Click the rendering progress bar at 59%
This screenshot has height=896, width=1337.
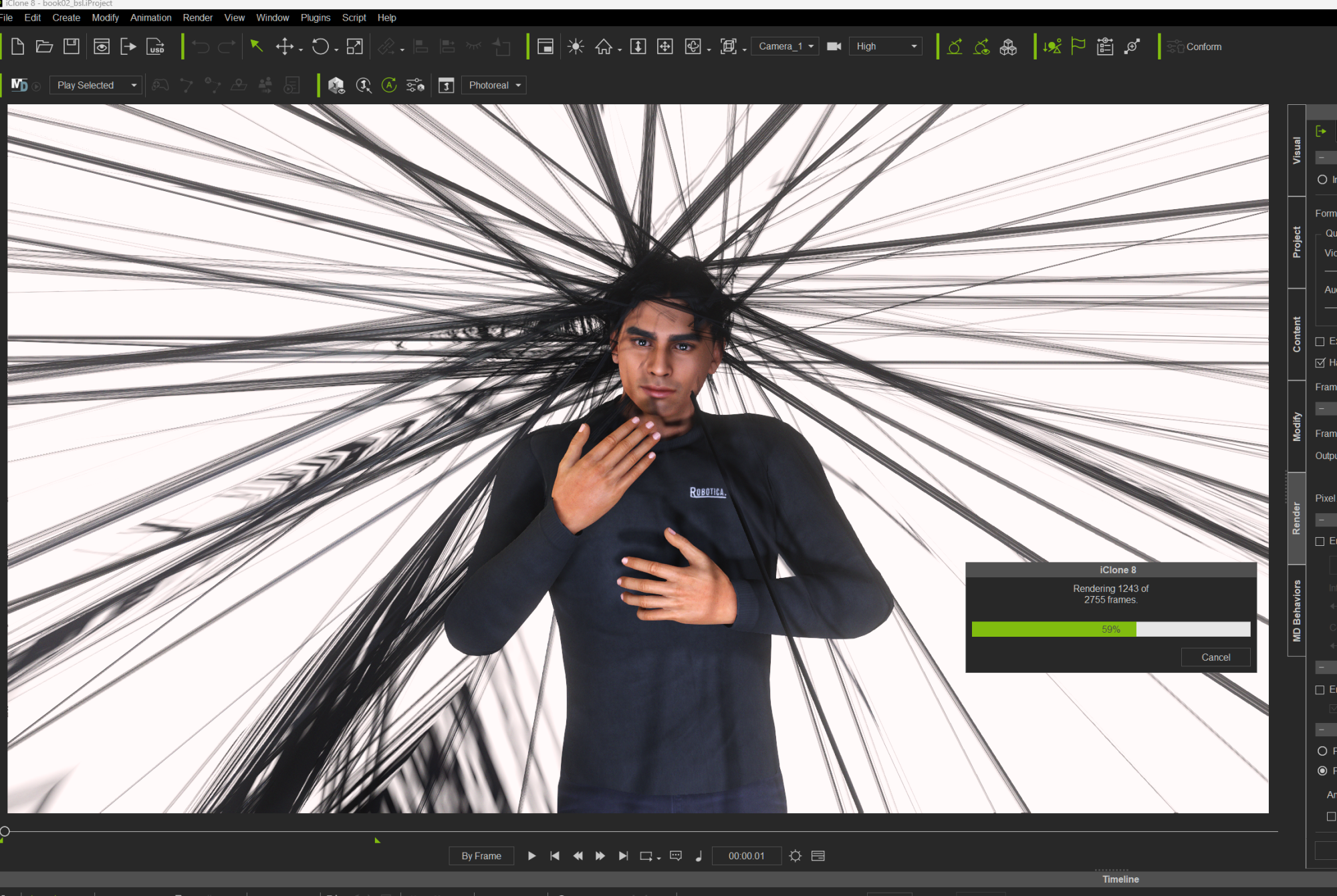(x=1111, y=629)
